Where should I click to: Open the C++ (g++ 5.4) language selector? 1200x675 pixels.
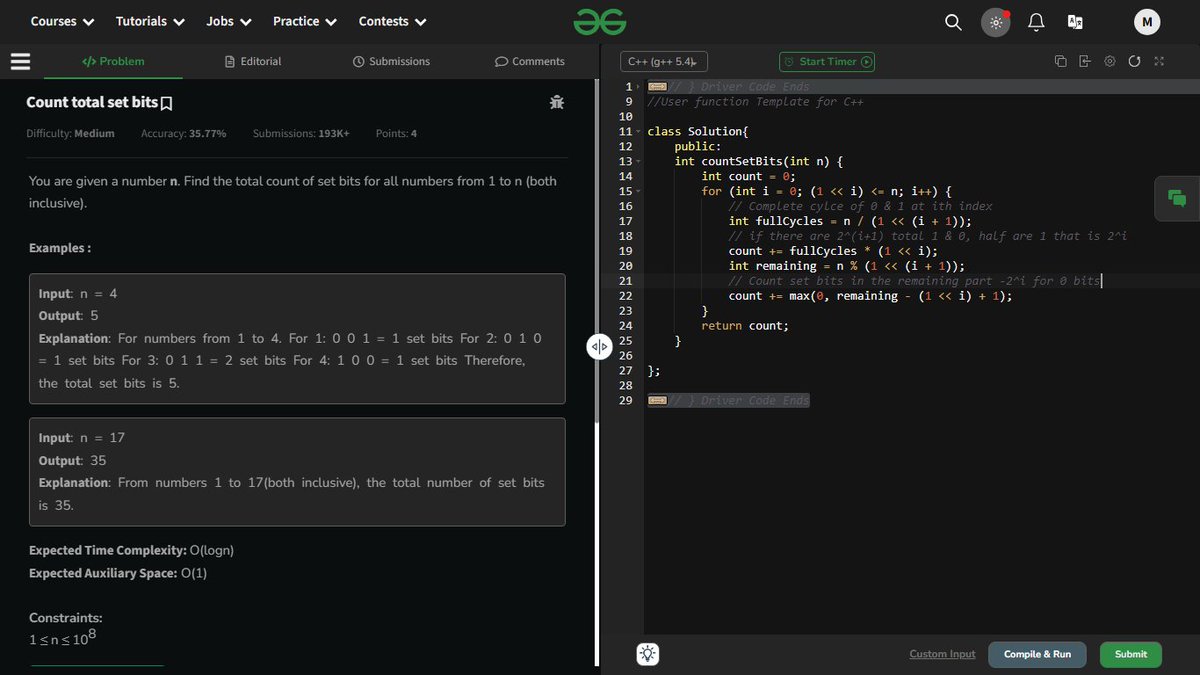point(664,61)
